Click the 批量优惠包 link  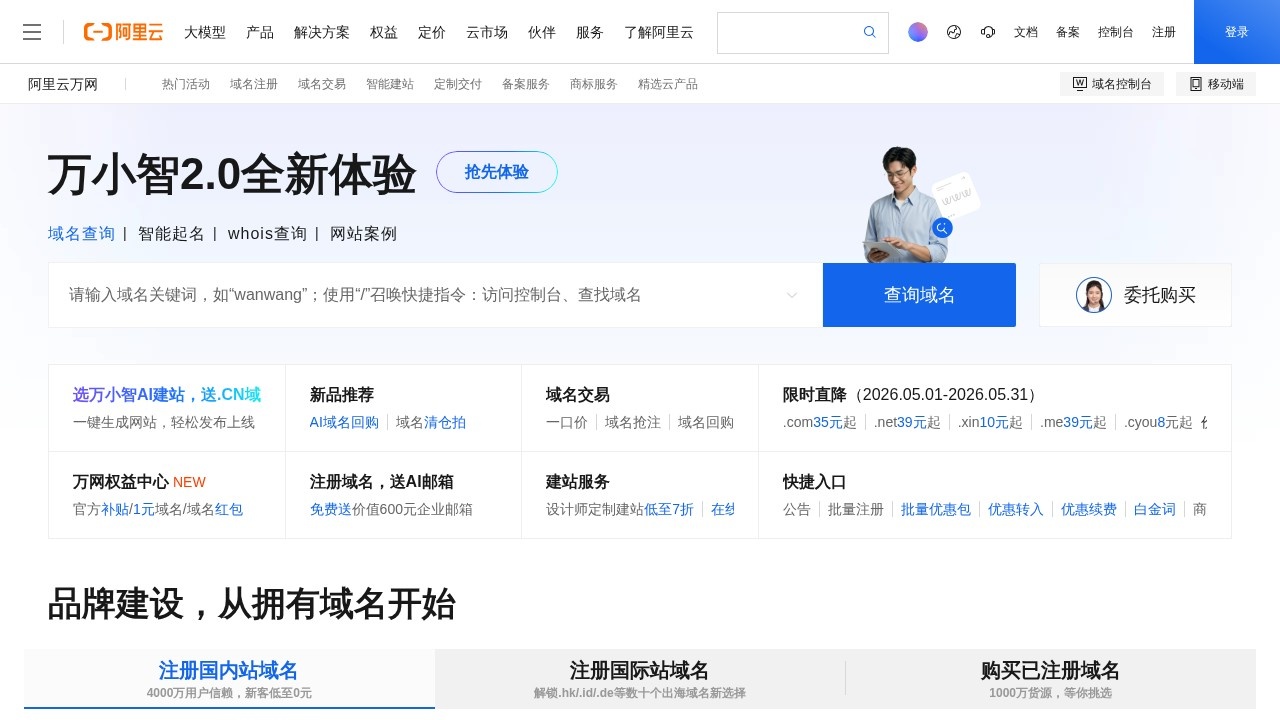pos(936,509)
